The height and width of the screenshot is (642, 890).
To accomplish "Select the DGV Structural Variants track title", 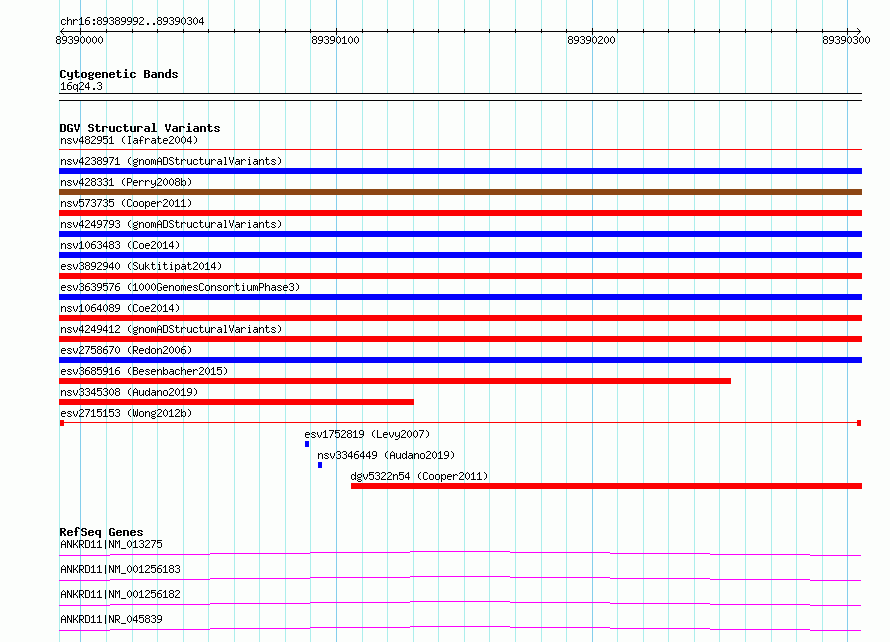I will pos(140,128).
